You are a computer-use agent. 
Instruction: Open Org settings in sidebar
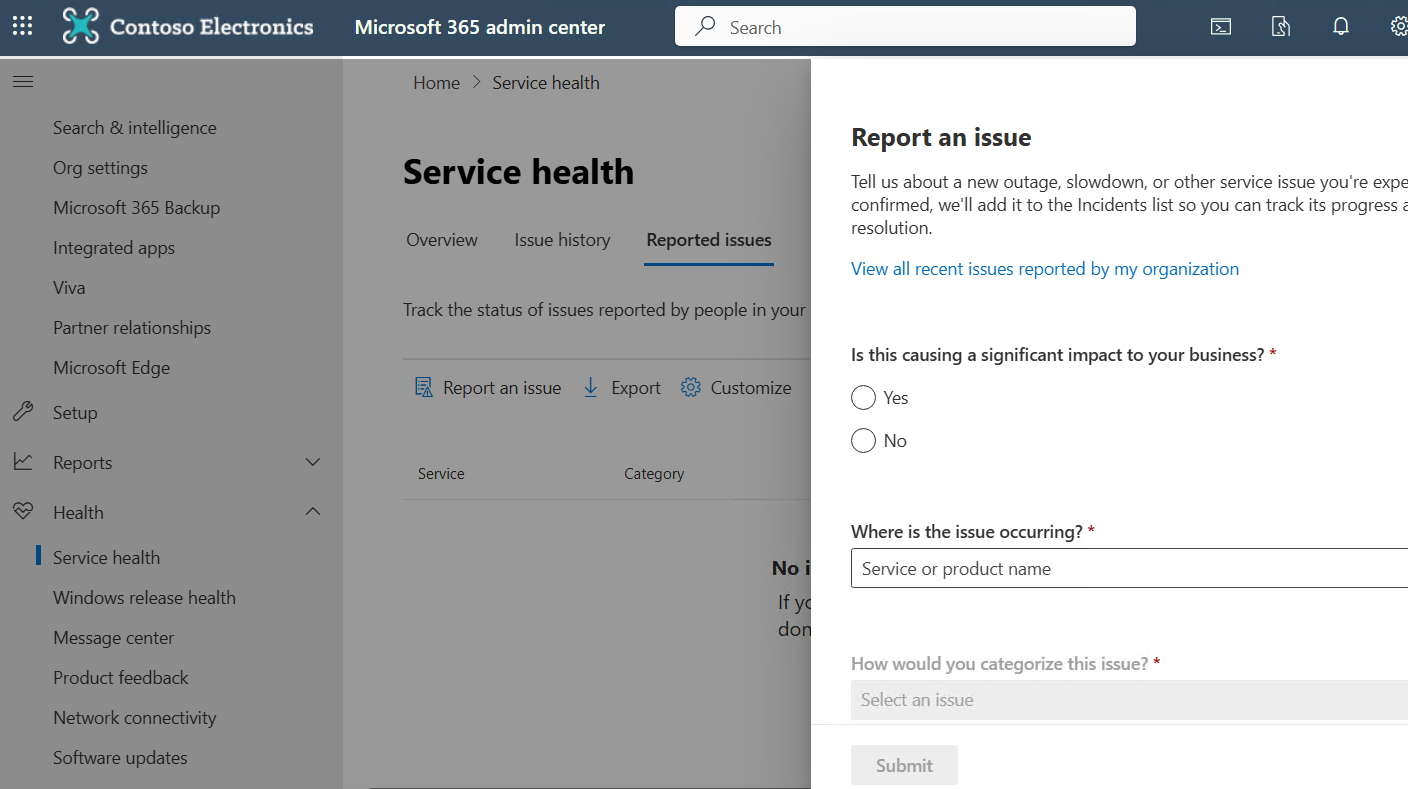100,168
